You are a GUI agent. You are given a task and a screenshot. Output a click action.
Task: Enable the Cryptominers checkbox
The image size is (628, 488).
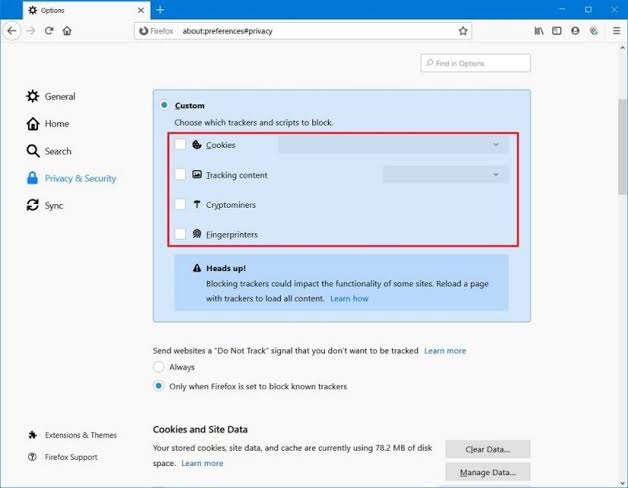tap(180, 204)
